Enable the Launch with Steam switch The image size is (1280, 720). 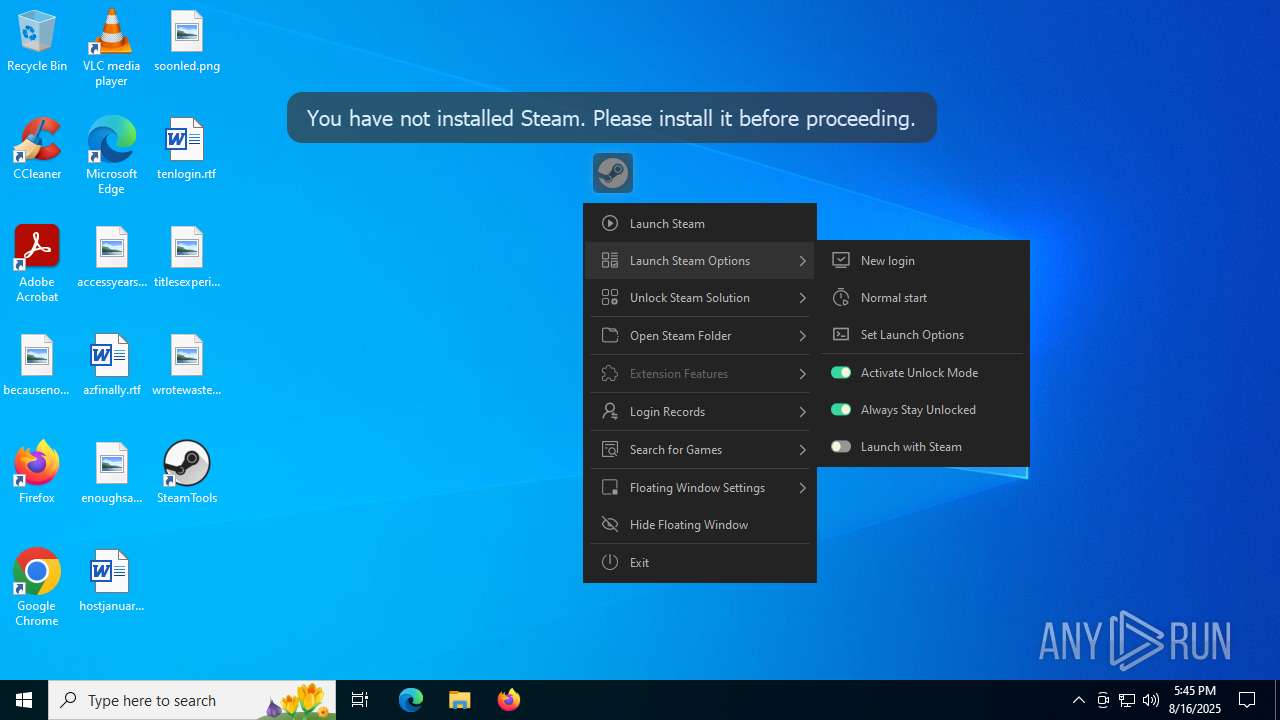tap(841, 446)
